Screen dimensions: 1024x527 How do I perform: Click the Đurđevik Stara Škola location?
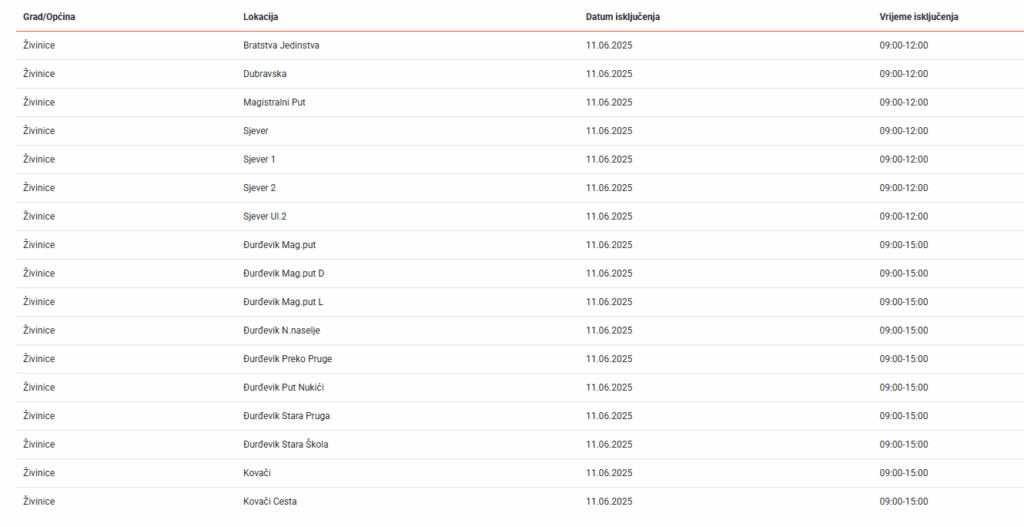coord(285,444)
